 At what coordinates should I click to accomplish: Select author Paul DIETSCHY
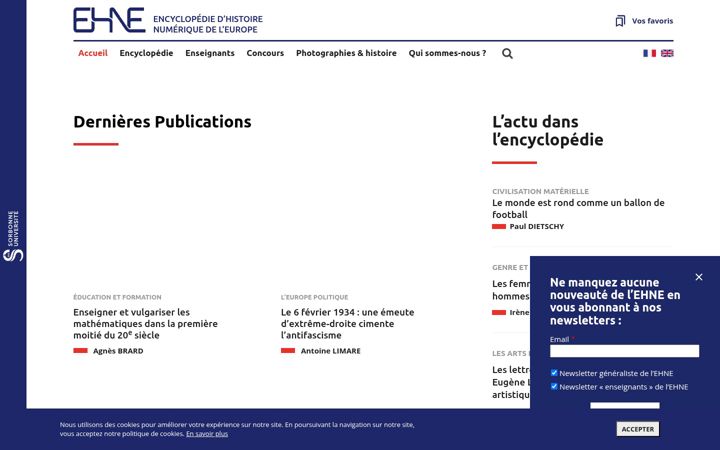pos(536,226)
